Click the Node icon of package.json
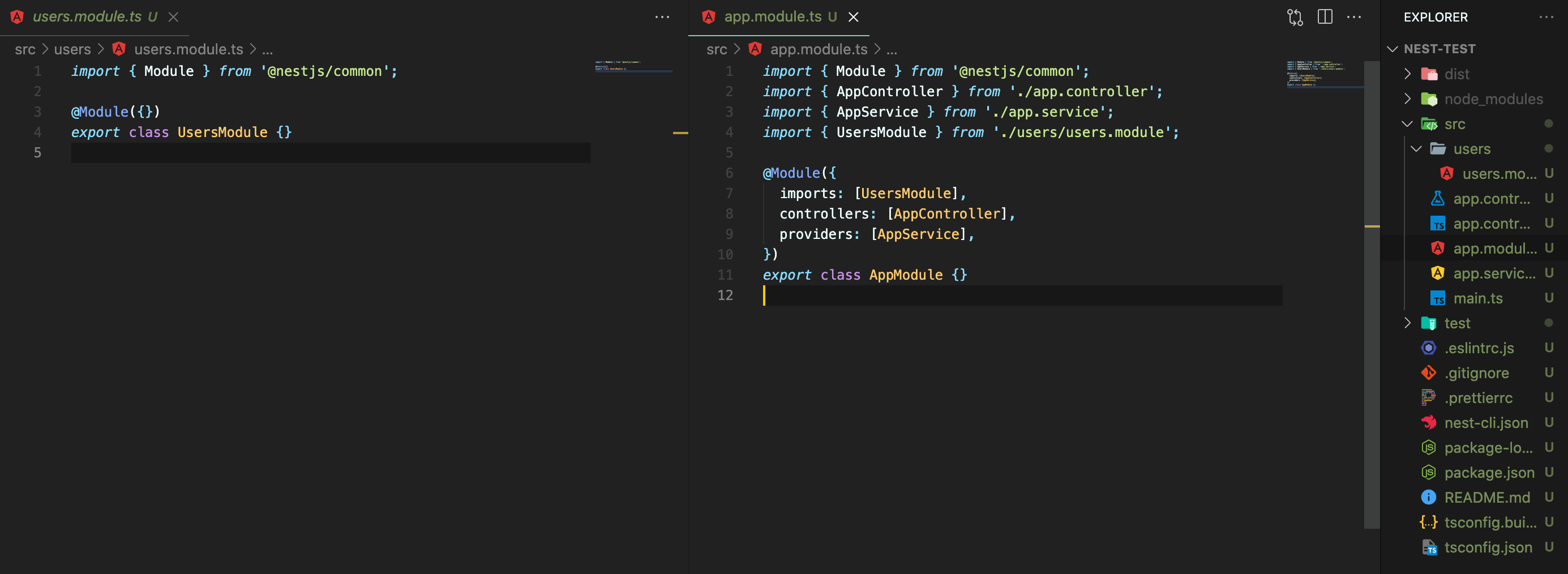 (1428, 472)
